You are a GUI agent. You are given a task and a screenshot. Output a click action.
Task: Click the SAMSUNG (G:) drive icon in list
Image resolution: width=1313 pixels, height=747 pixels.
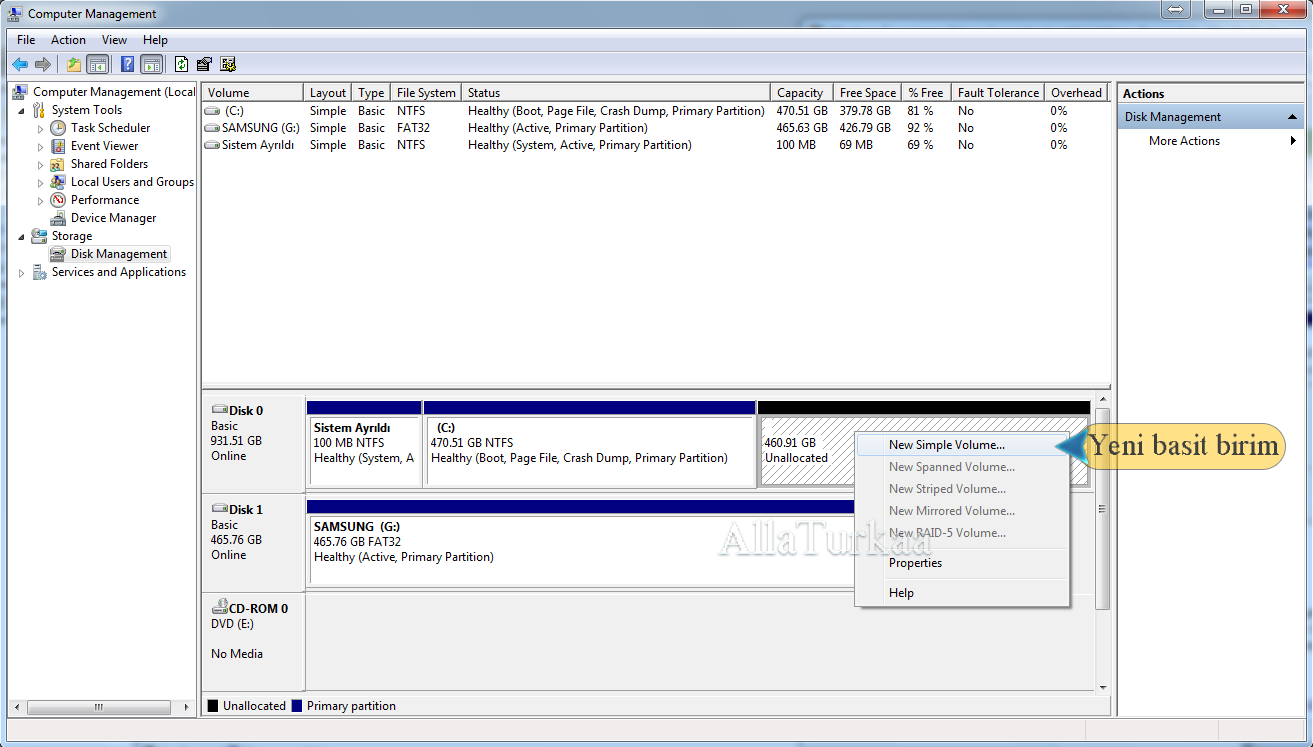click(212, 128)
